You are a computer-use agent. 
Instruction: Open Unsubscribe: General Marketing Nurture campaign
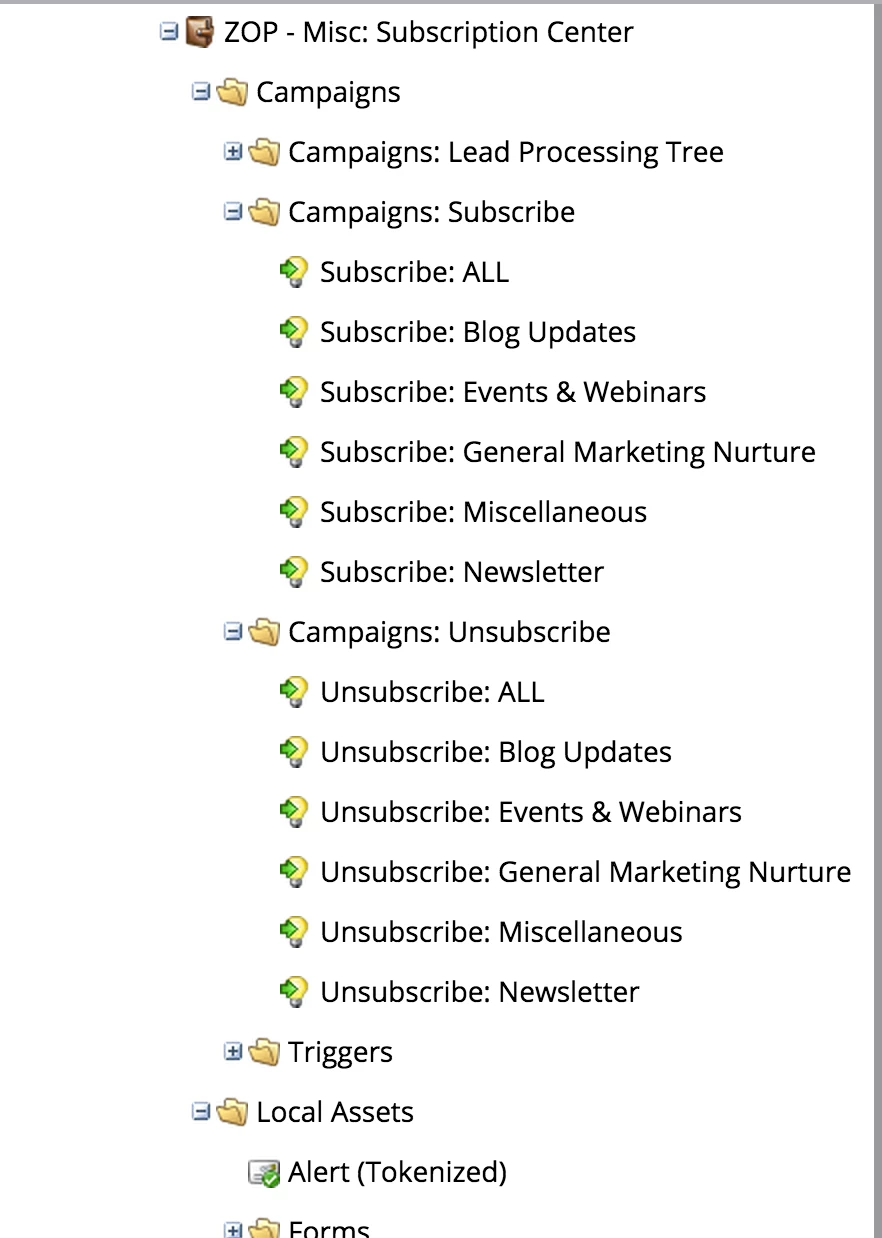(586, 872)
